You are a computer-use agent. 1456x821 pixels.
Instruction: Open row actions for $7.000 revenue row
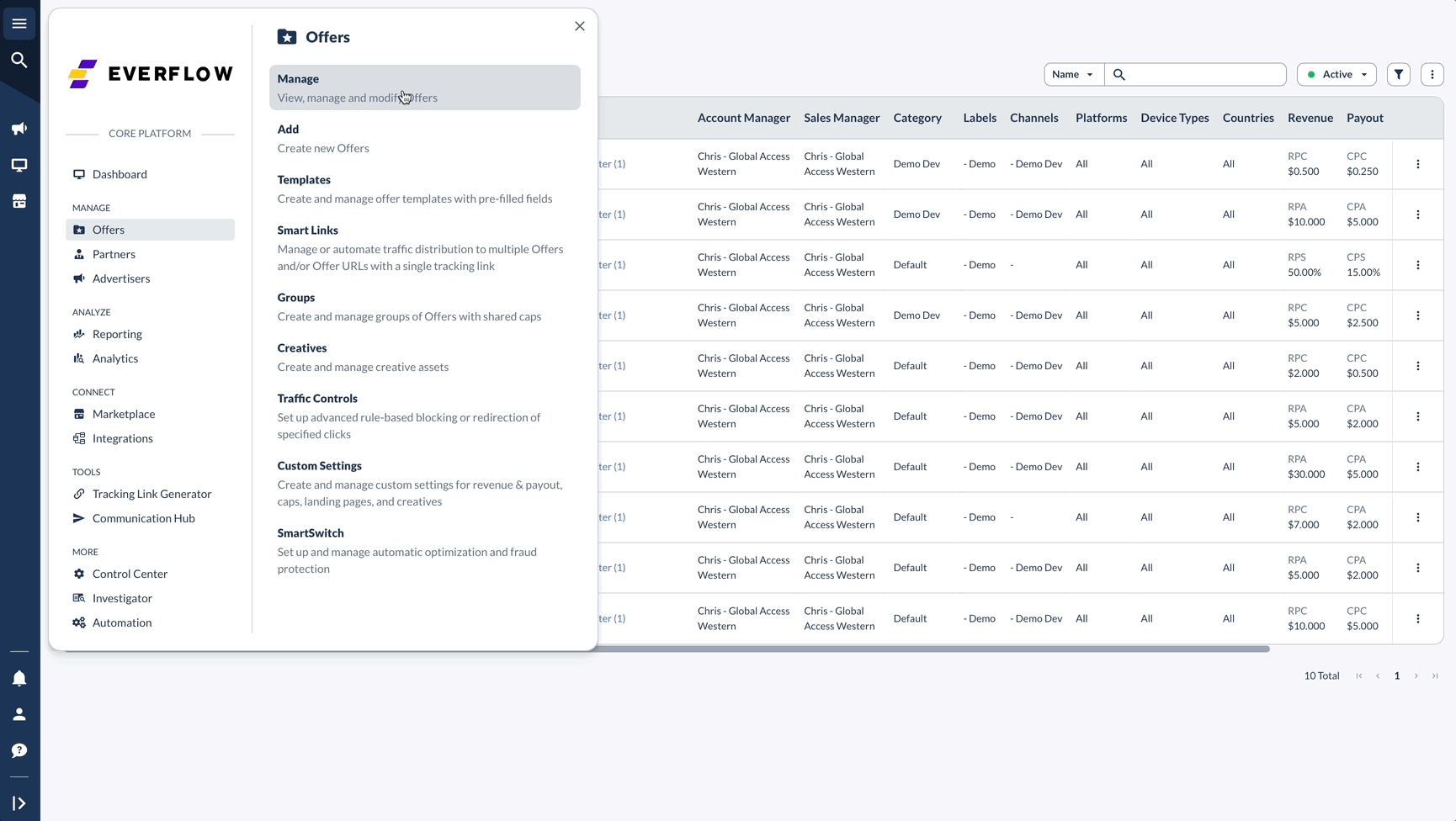coord(1418,517)
